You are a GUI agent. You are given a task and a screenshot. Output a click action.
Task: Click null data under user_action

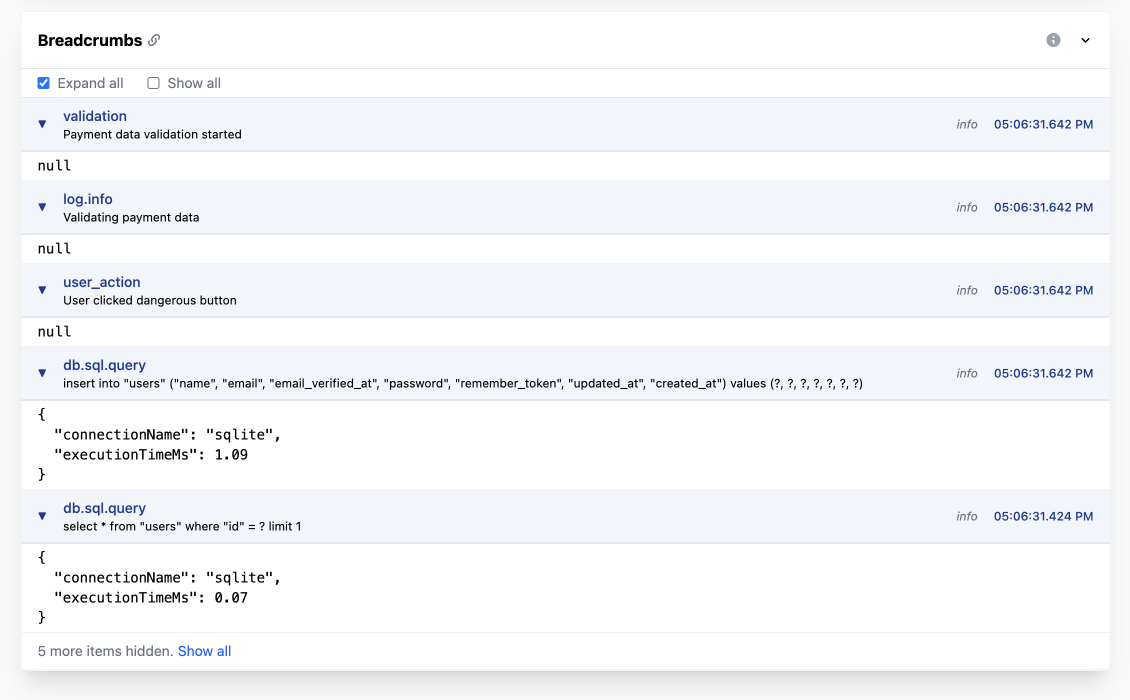point(54,332)
